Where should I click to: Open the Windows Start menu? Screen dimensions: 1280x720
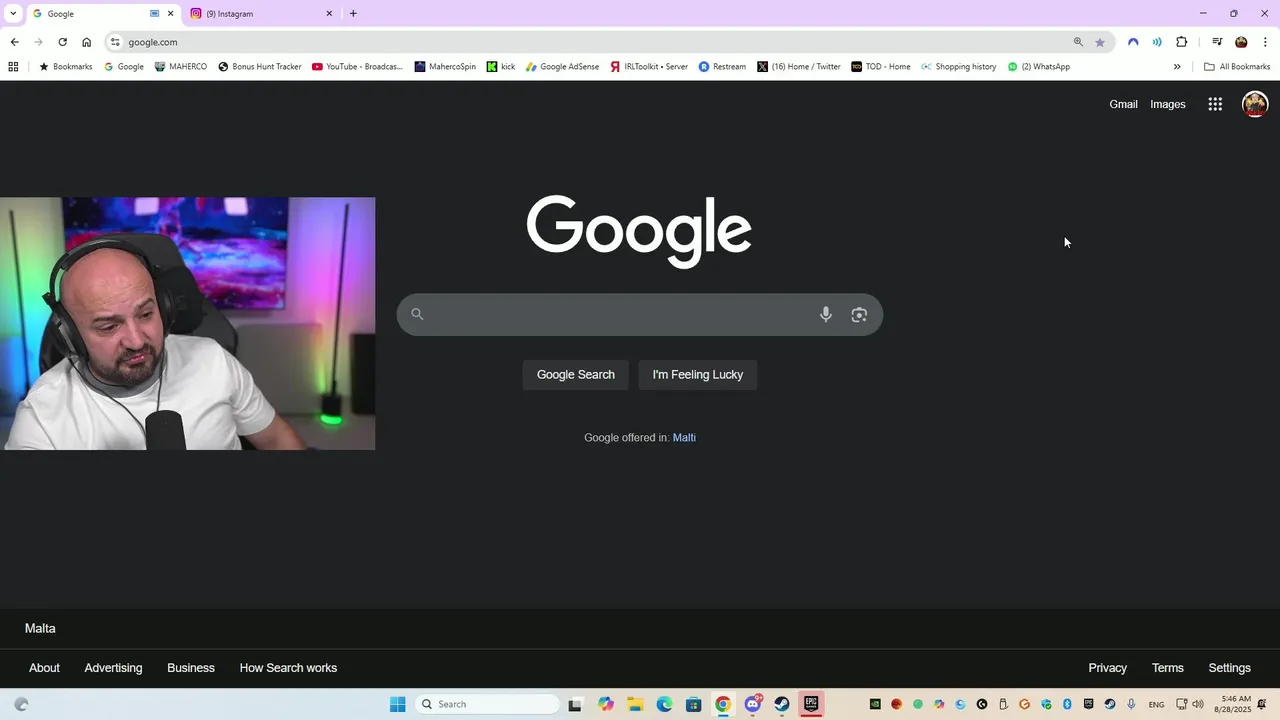tap(397, 704)
